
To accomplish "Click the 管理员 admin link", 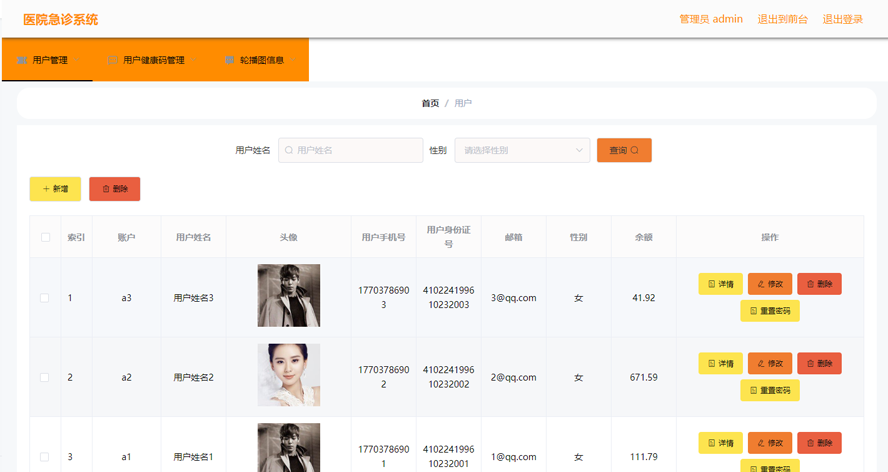I will click(711, 19).
